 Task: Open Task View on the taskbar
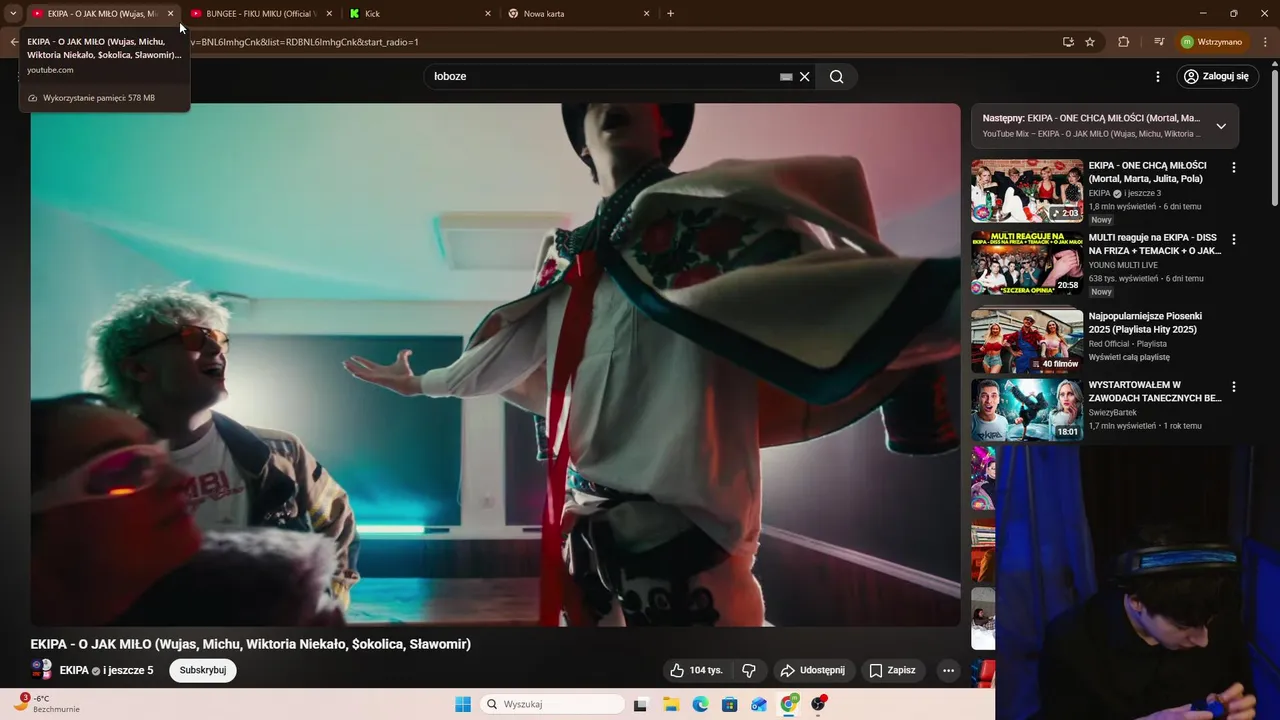(x=641, y=704)
